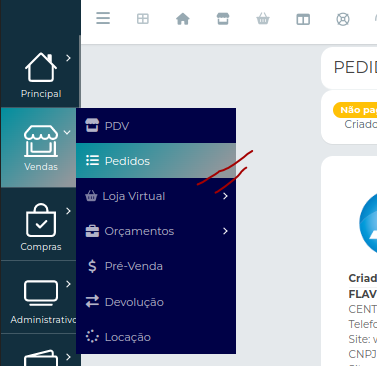Image resolution: width=377 pixels, height=366 pixels.
Task: Click the blue company logo thumbnail
Action: pos(368,223)
